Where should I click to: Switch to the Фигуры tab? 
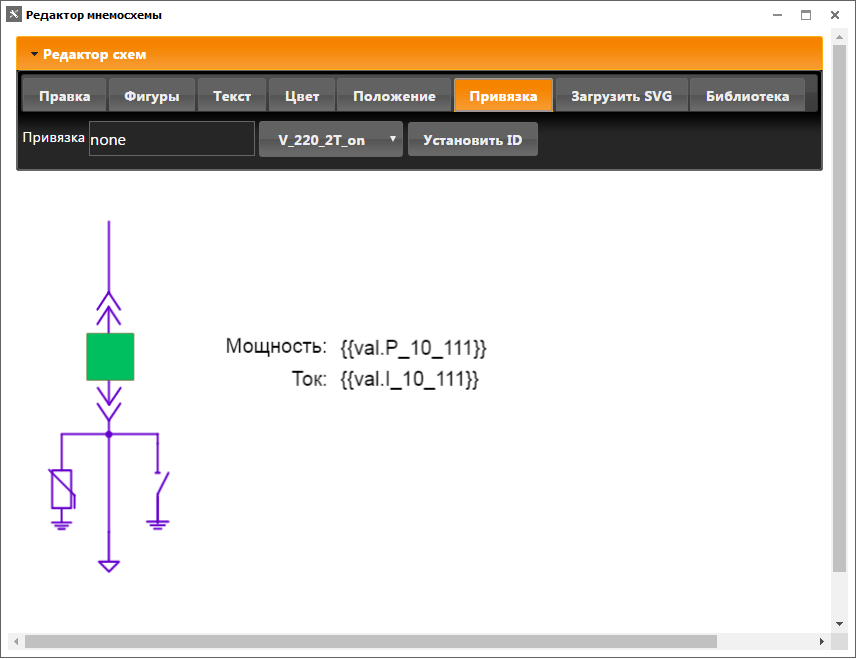coord(151,95)
